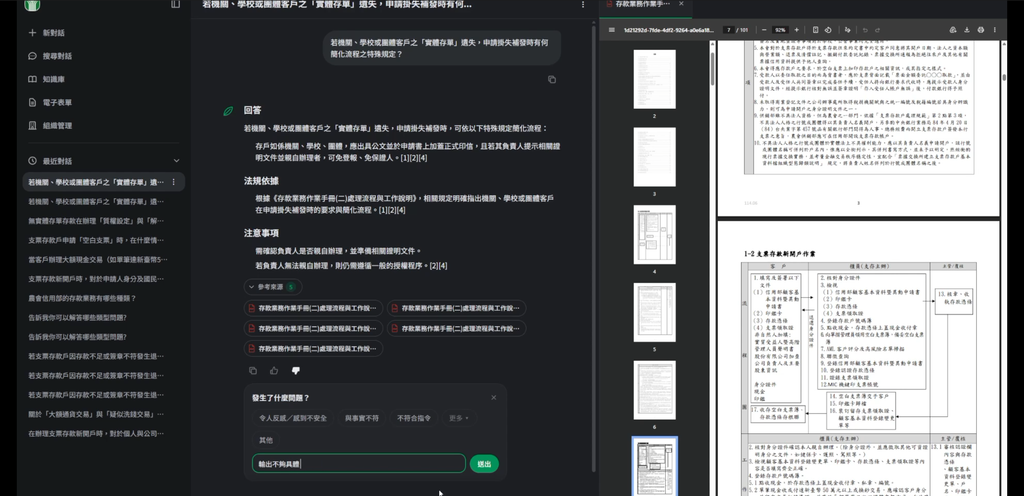Close the 存款業務作業手 PDF tab

pyautogui.click(x=681, y=4)
